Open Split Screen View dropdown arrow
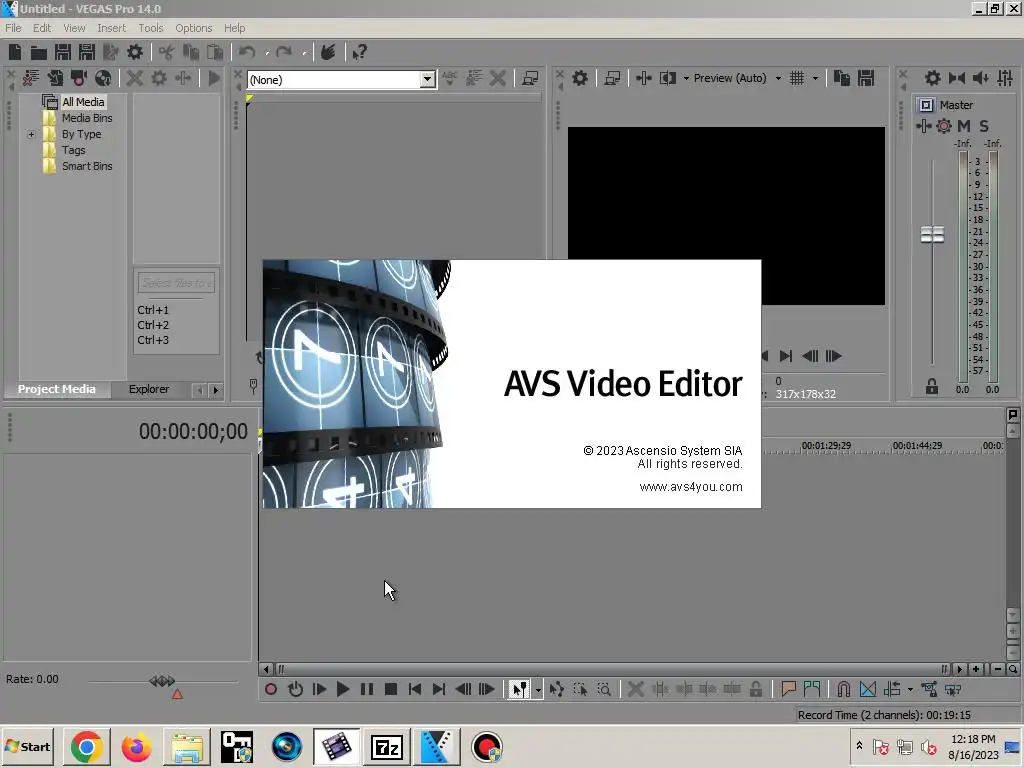Screen dimensions: 1024x768 686,78
